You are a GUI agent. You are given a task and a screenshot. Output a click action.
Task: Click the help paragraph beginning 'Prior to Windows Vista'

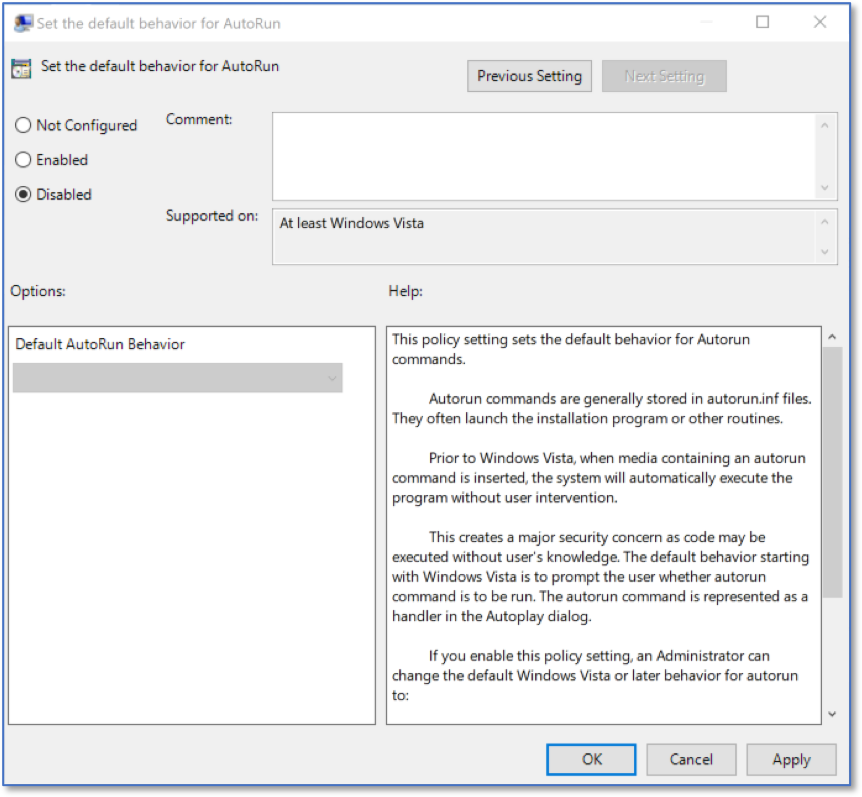tap(599, 478)
